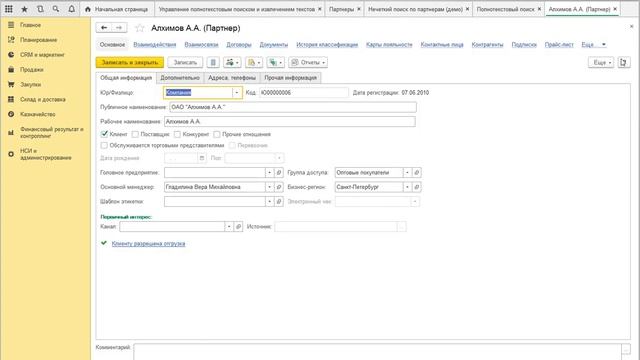Toggle Клиент checkbox
This screenshot has width=640, height=360.
[104, 134]
